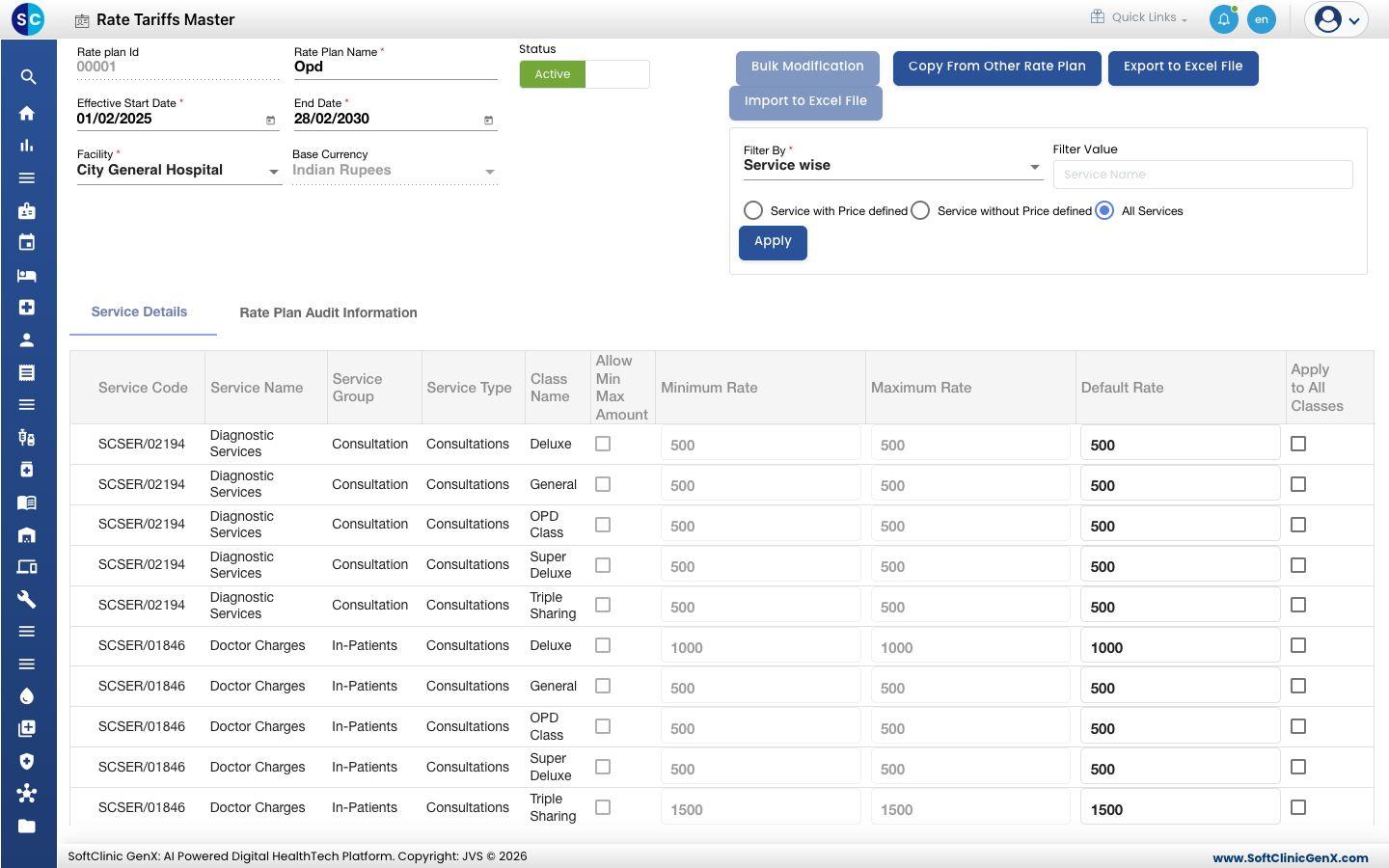The height and width of the screenshot is (868, 1389).
Task: Select the All Services radio button
Action: 1104,210
